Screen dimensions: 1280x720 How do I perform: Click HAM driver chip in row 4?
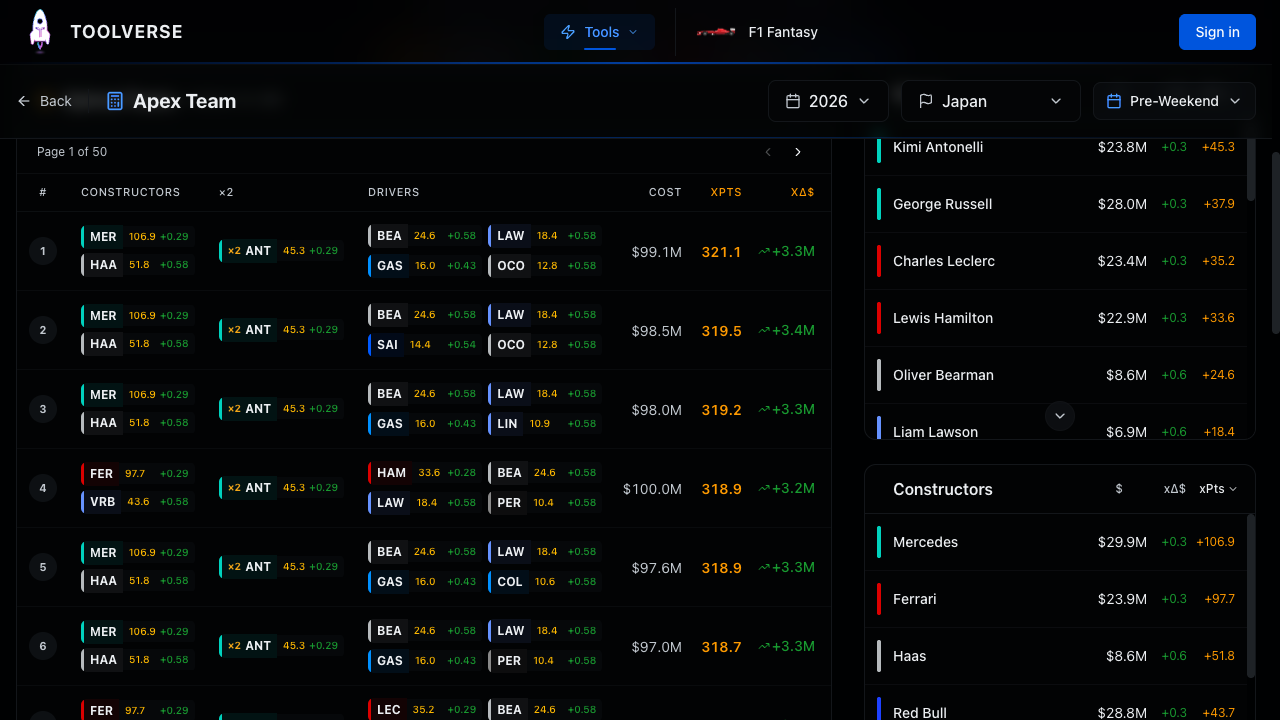coord(424,473)
